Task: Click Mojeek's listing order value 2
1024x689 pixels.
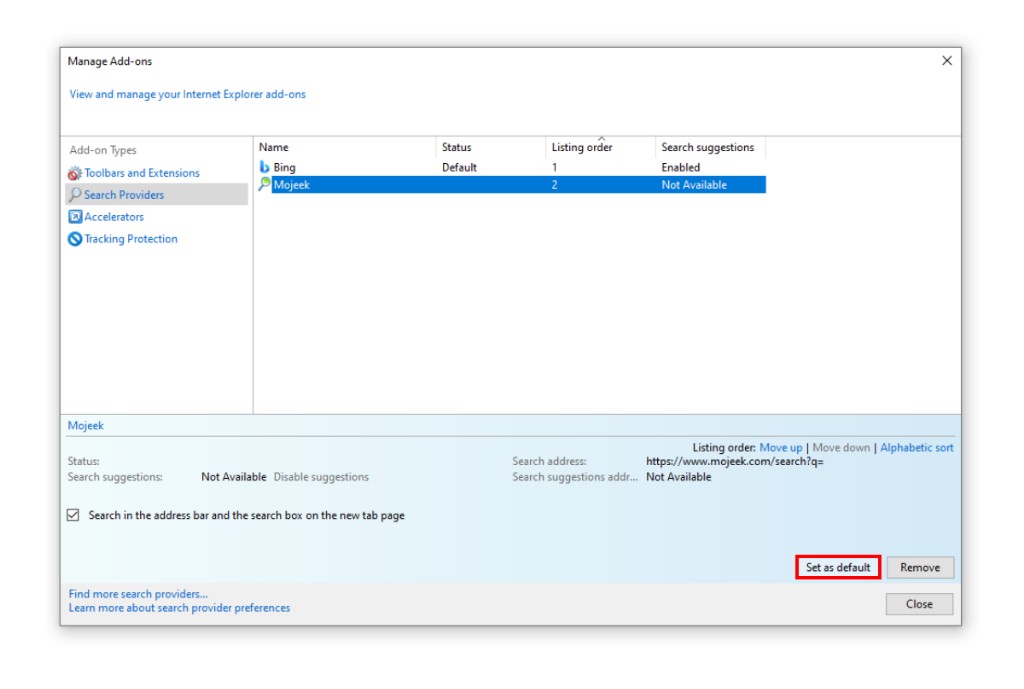Action: pyautogui.click(x=554, y=185)
